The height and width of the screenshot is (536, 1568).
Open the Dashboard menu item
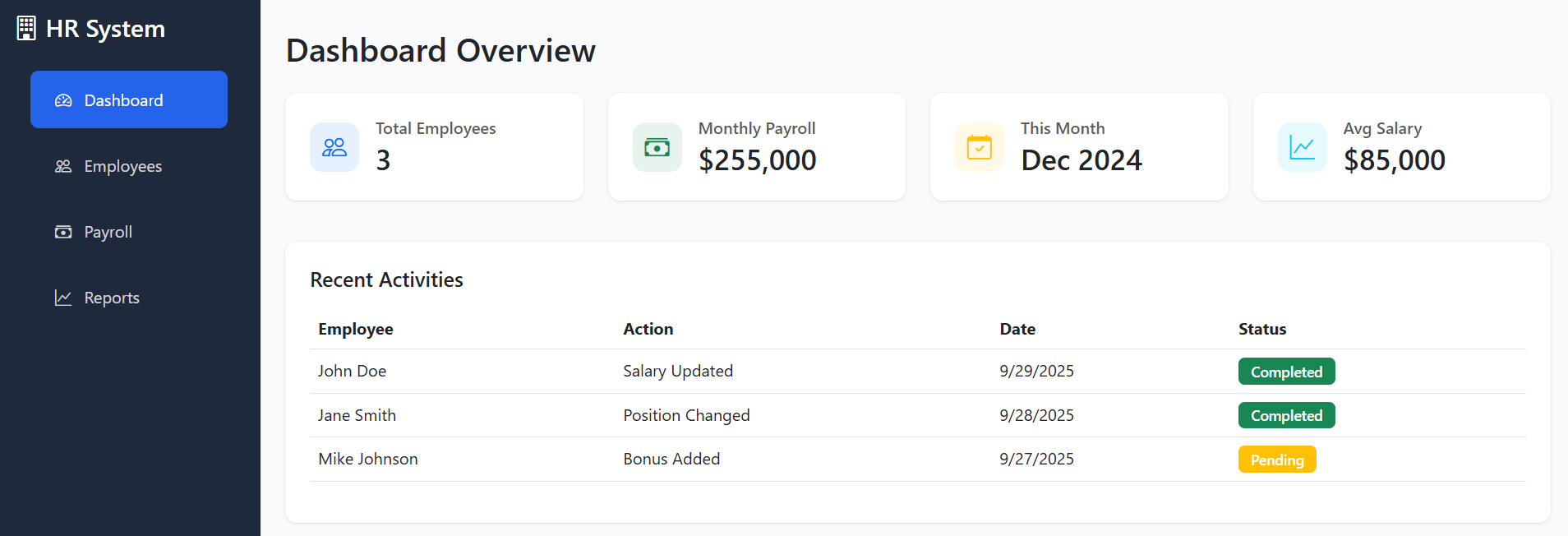click(129, 99)
